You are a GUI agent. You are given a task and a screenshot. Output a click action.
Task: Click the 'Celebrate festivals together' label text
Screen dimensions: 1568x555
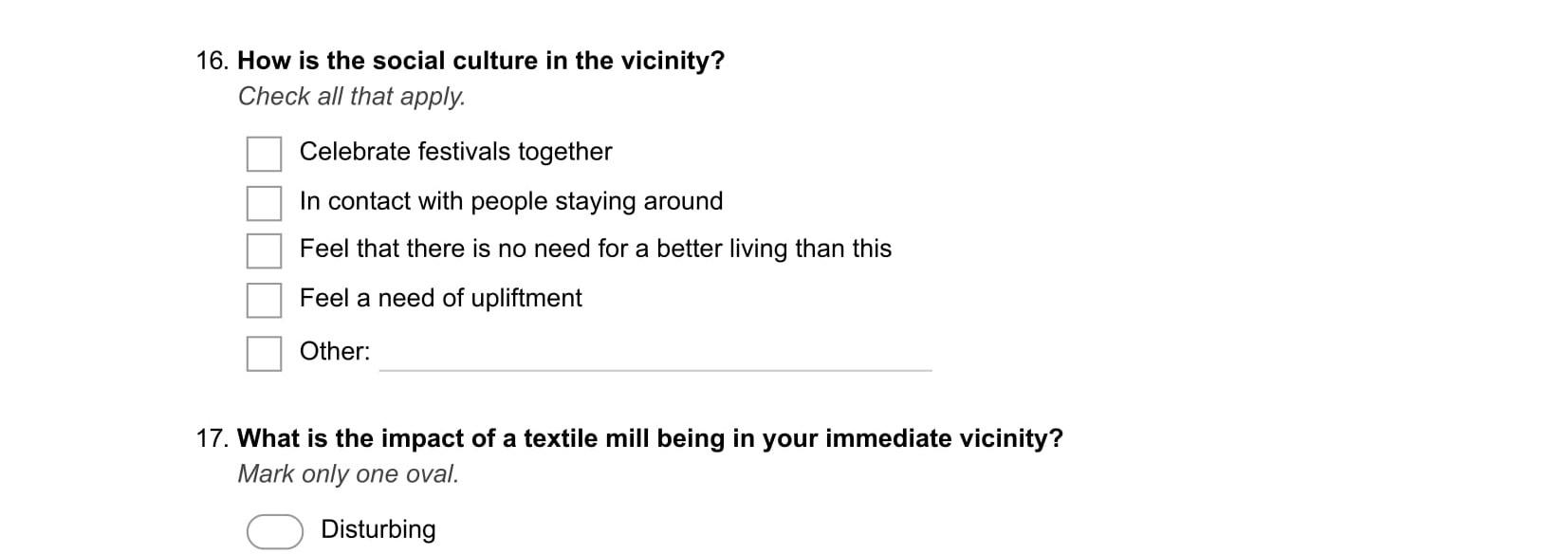pyautogui.click(x=455, y=152)
